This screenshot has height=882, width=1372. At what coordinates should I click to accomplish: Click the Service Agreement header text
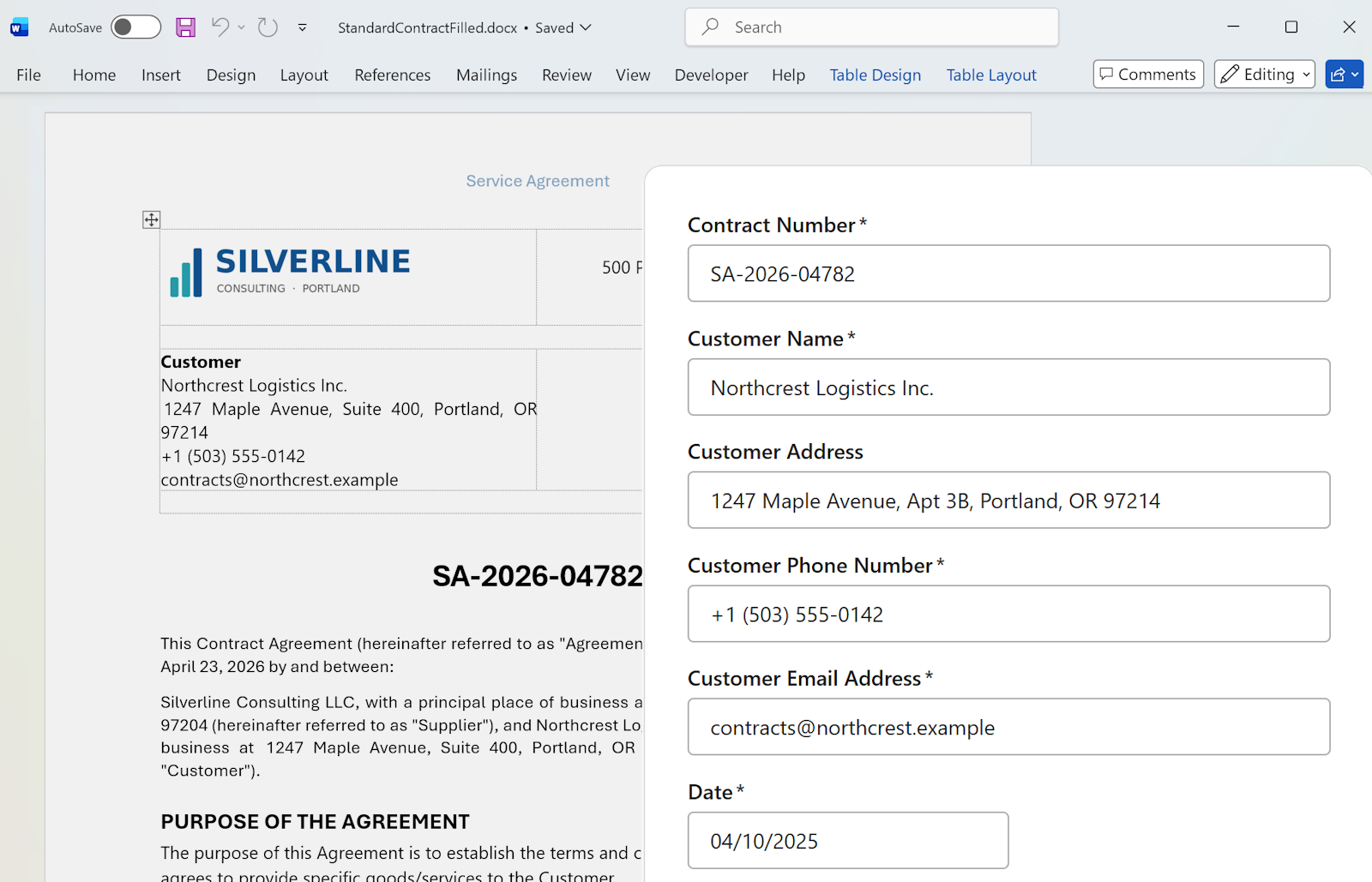coord(538,181)
